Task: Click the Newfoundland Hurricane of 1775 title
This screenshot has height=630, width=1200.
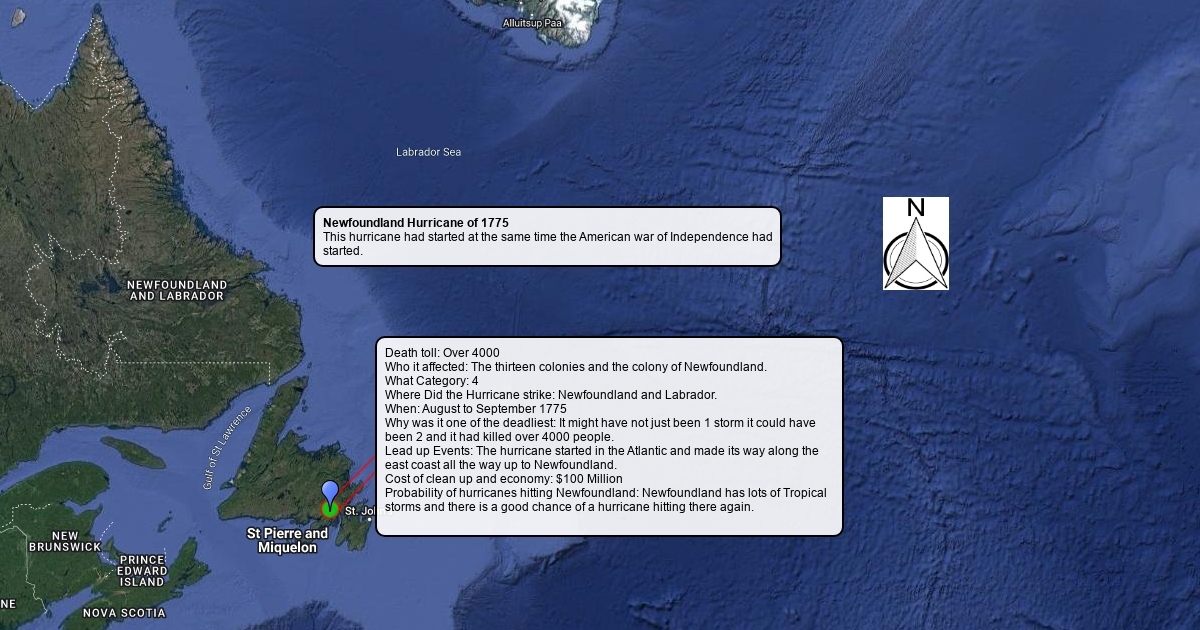Action: click(416, 222)
